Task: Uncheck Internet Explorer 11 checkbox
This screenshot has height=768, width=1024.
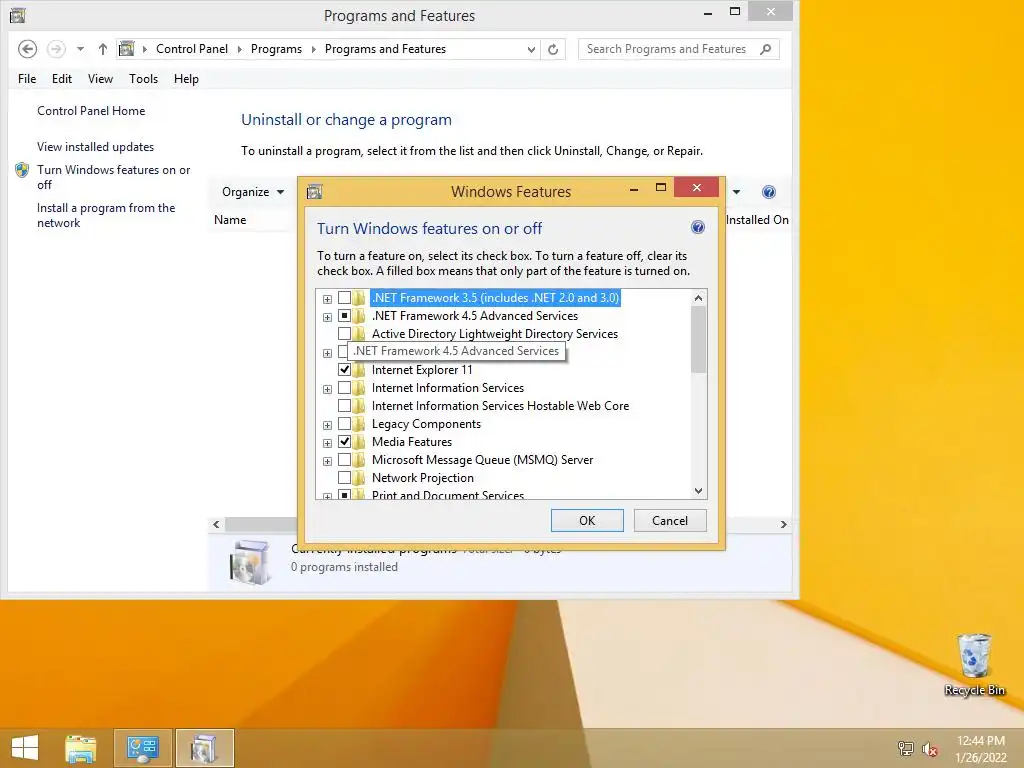Action: click(x=344, y=370)
